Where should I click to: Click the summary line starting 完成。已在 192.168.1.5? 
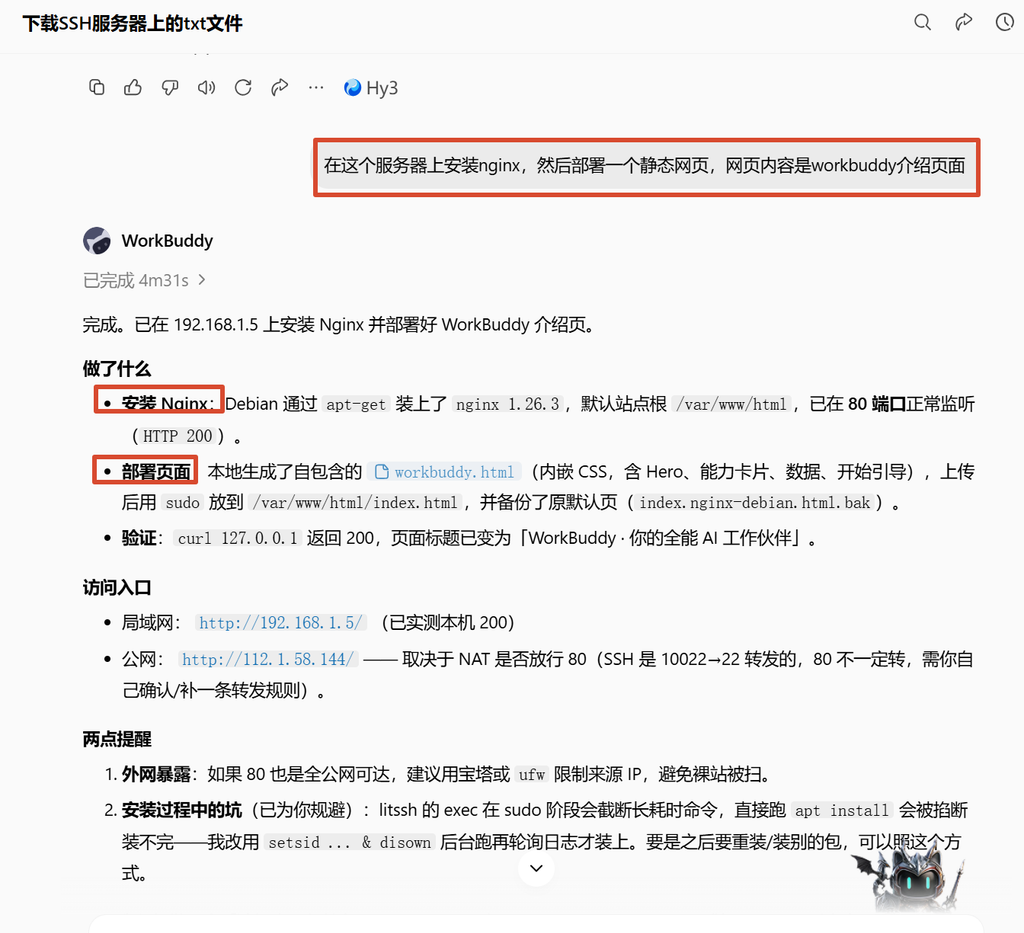coord(340,324)
